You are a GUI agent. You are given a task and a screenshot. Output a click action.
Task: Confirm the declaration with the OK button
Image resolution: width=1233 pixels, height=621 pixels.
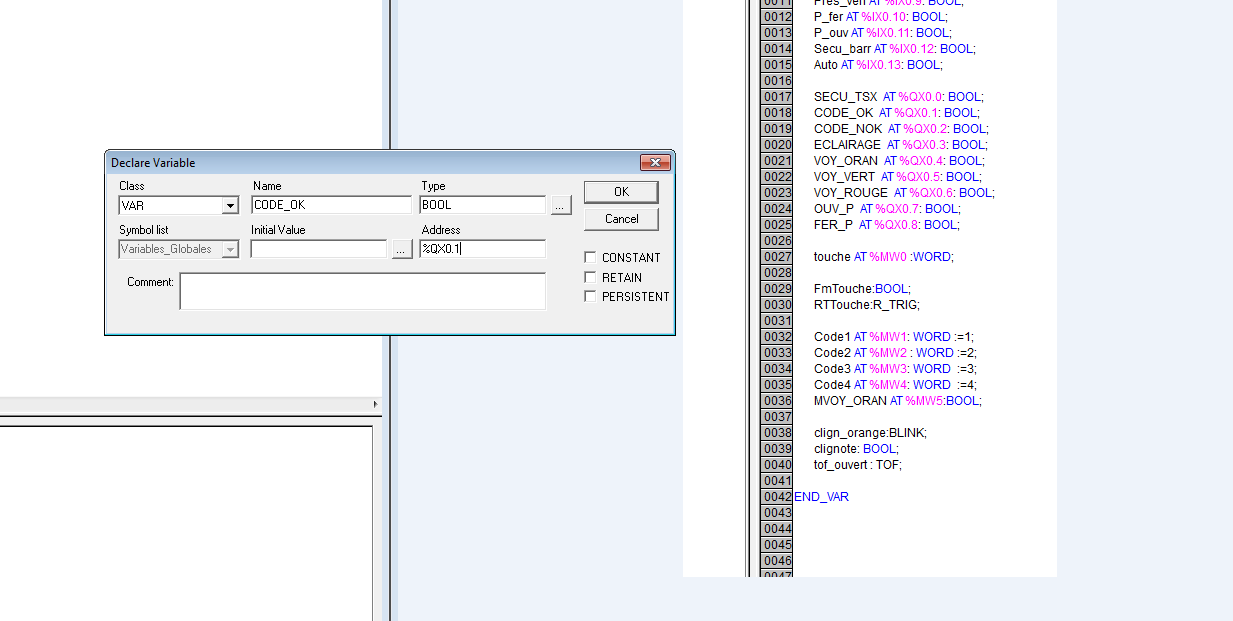(x=621, y=191)
